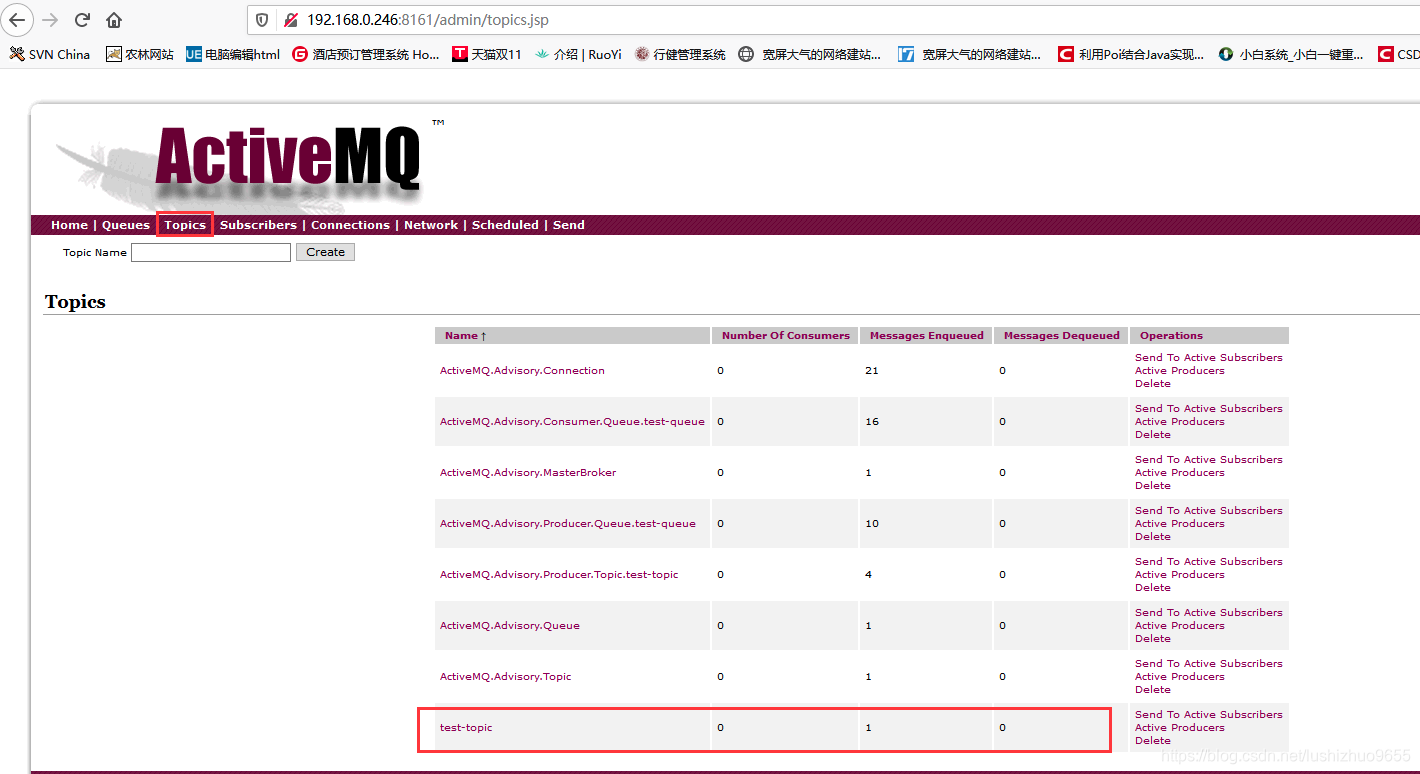Go to browser home page icon
This screenshot has height=774, width=1420.
pos(114,20)
